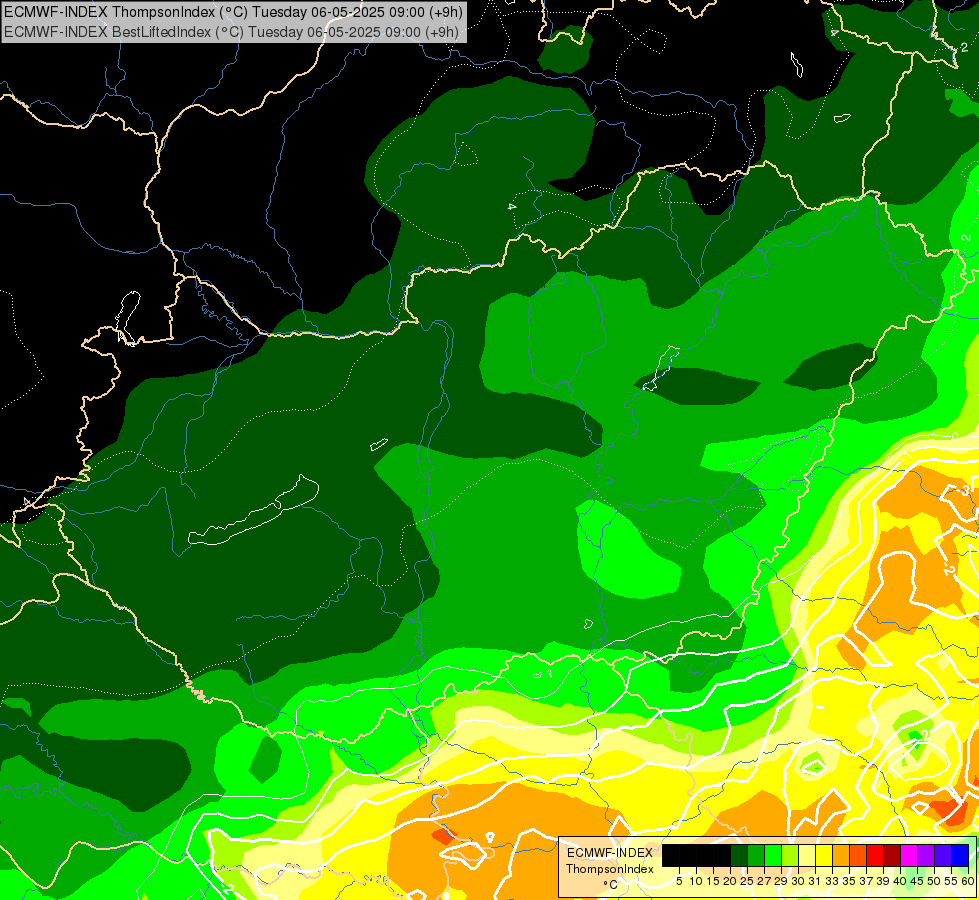Click the legend label '25'
The width and height of the screenshot is (979, 900).
pos(747,881)
